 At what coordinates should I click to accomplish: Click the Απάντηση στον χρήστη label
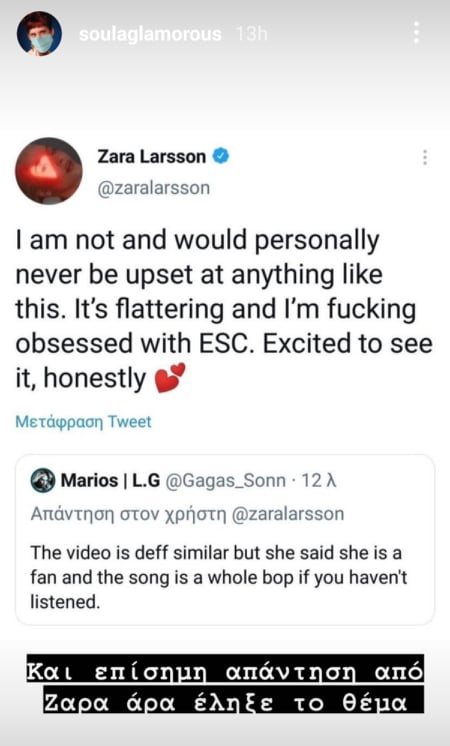coord(128,514)
